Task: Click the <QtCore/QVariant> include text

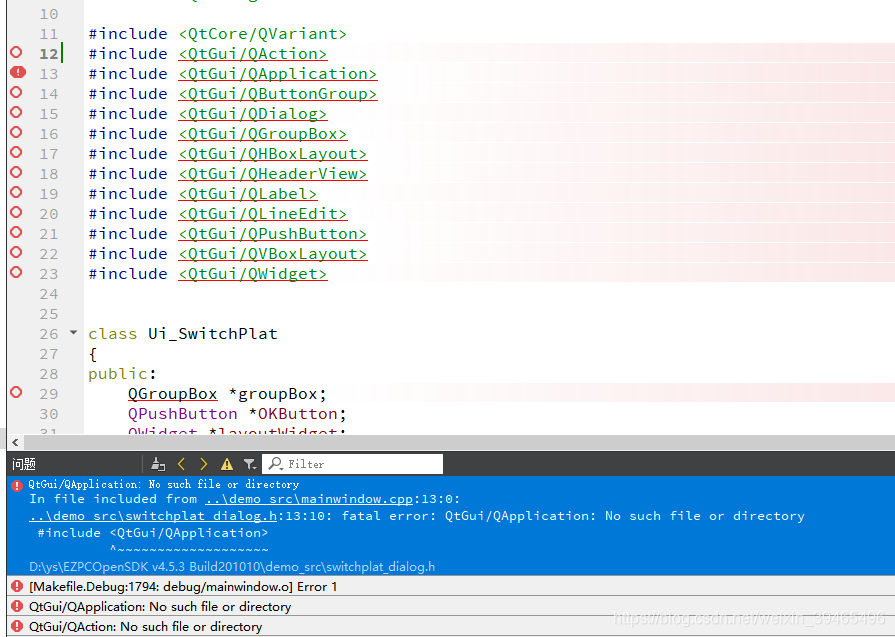Action: 263,34
